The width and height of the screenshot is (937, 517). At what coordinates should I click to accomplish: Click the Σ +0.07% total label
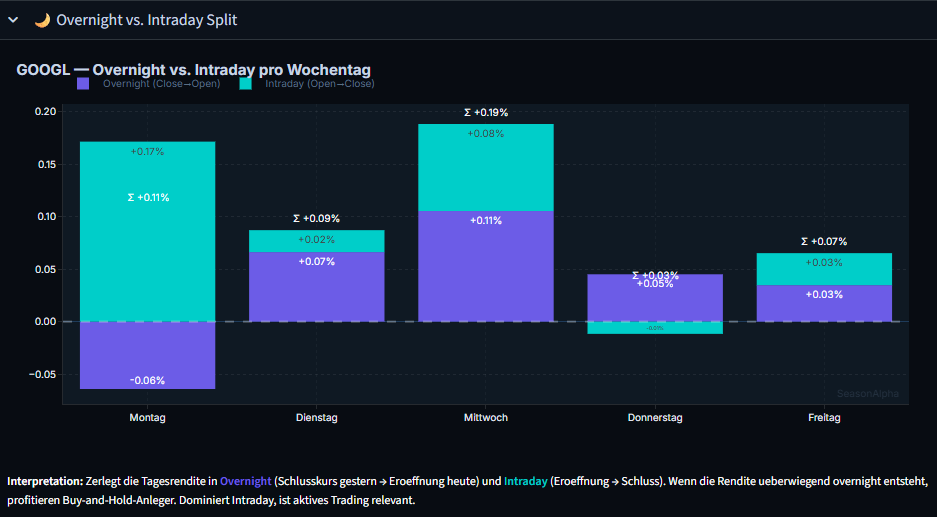coord(824,241)
